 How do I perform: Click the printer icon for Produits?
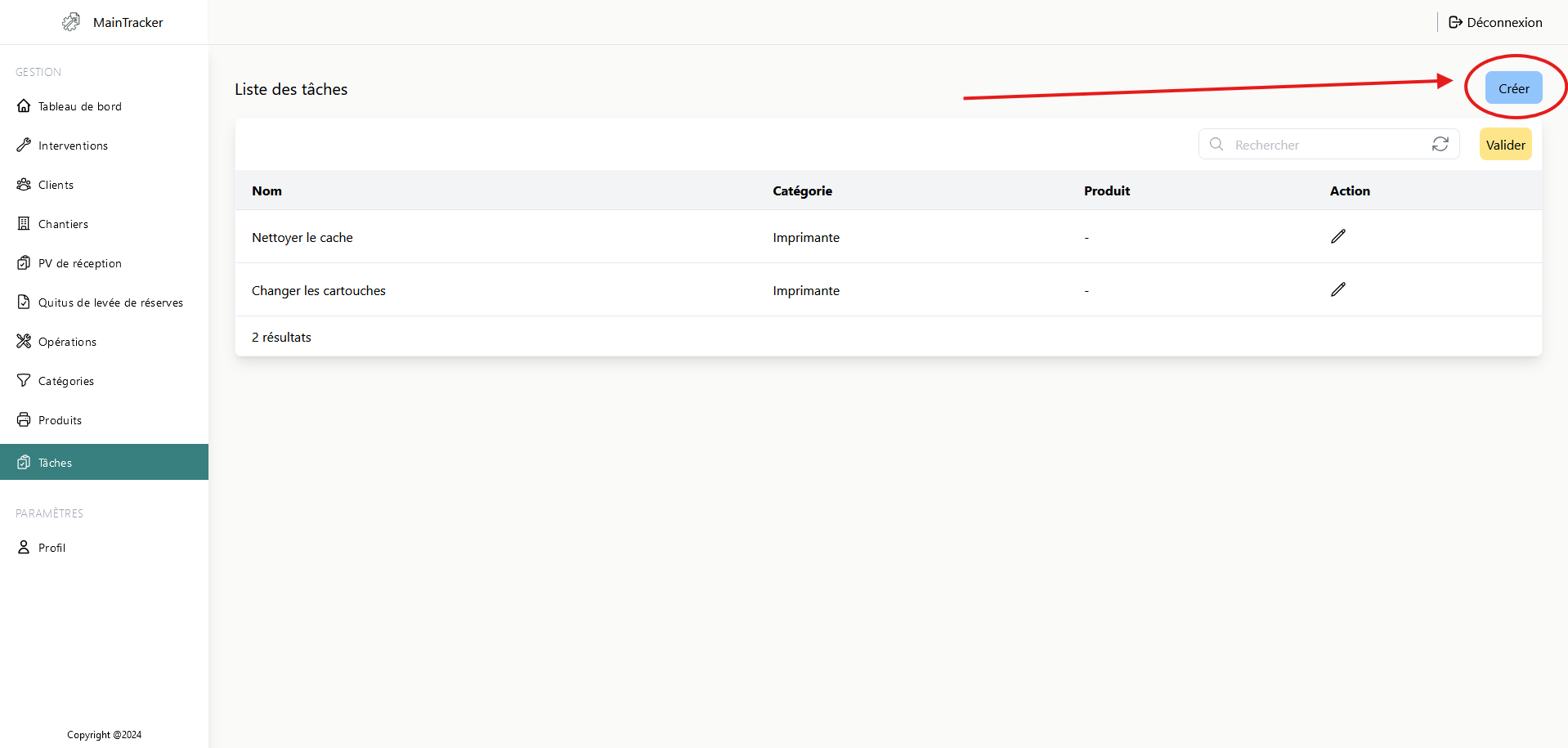[24, 420]
